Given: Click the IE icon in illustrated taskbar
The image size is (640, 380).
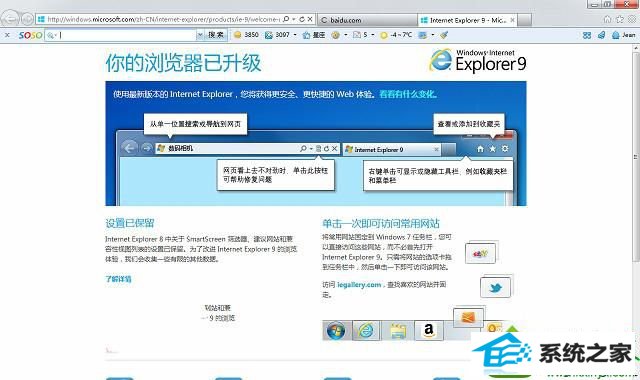Looking at the screenshot, I should (365, 331).
